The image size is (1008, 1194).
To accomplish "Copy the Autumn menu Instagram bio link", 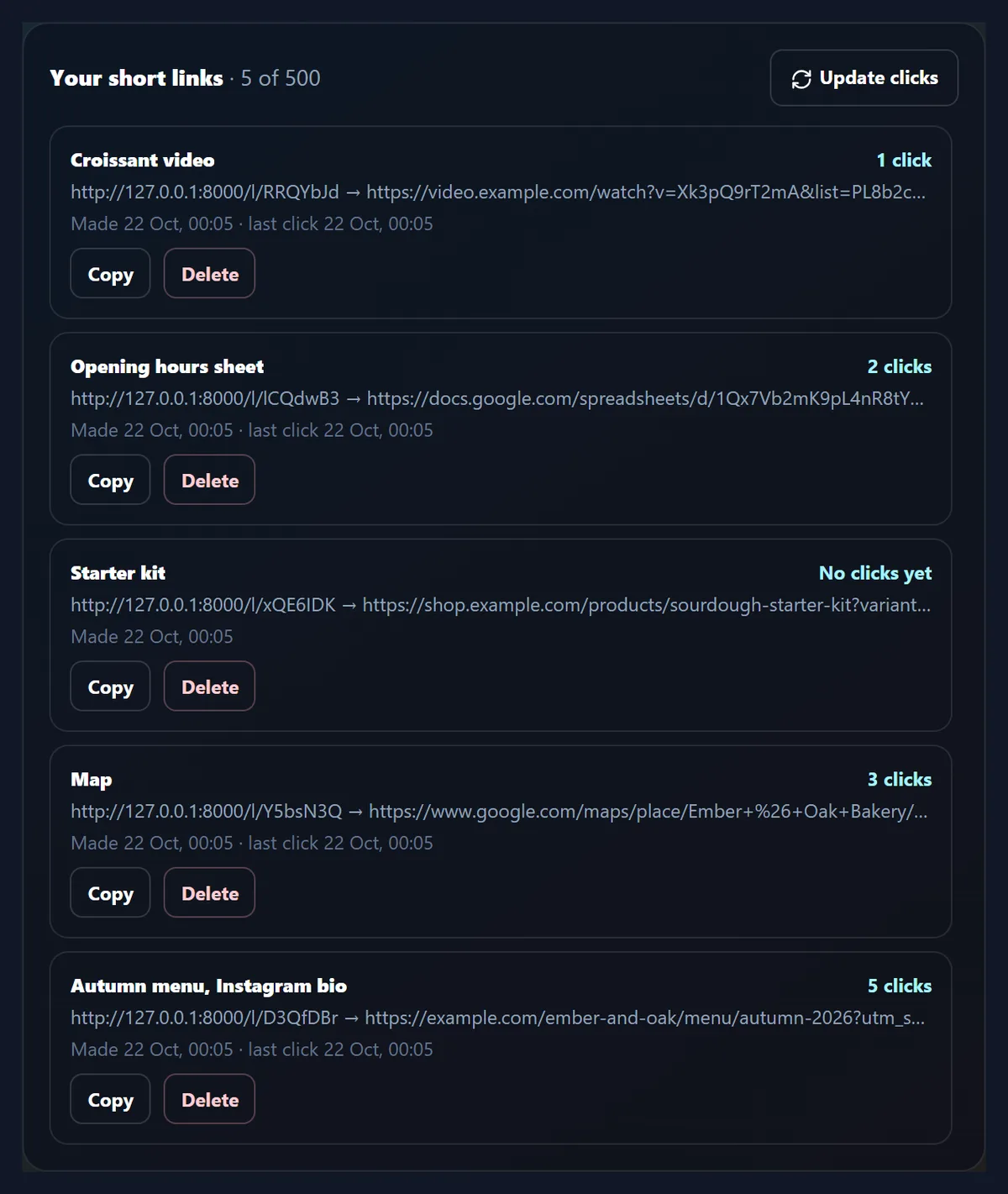I will pyautogui.click(x=110, y=1100).
